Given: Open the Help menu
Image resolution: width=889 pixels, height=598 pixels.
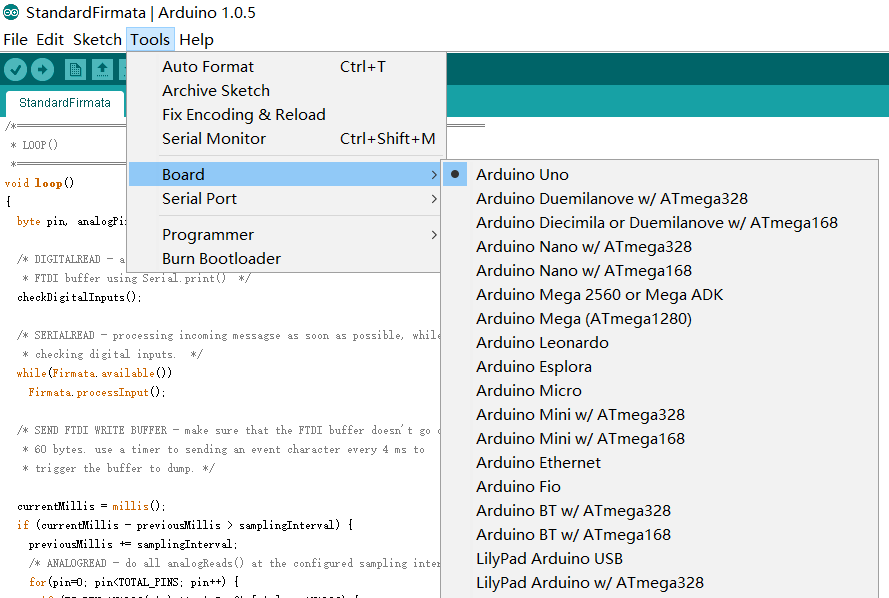Looking at the screenshot, I should (197, 39).
